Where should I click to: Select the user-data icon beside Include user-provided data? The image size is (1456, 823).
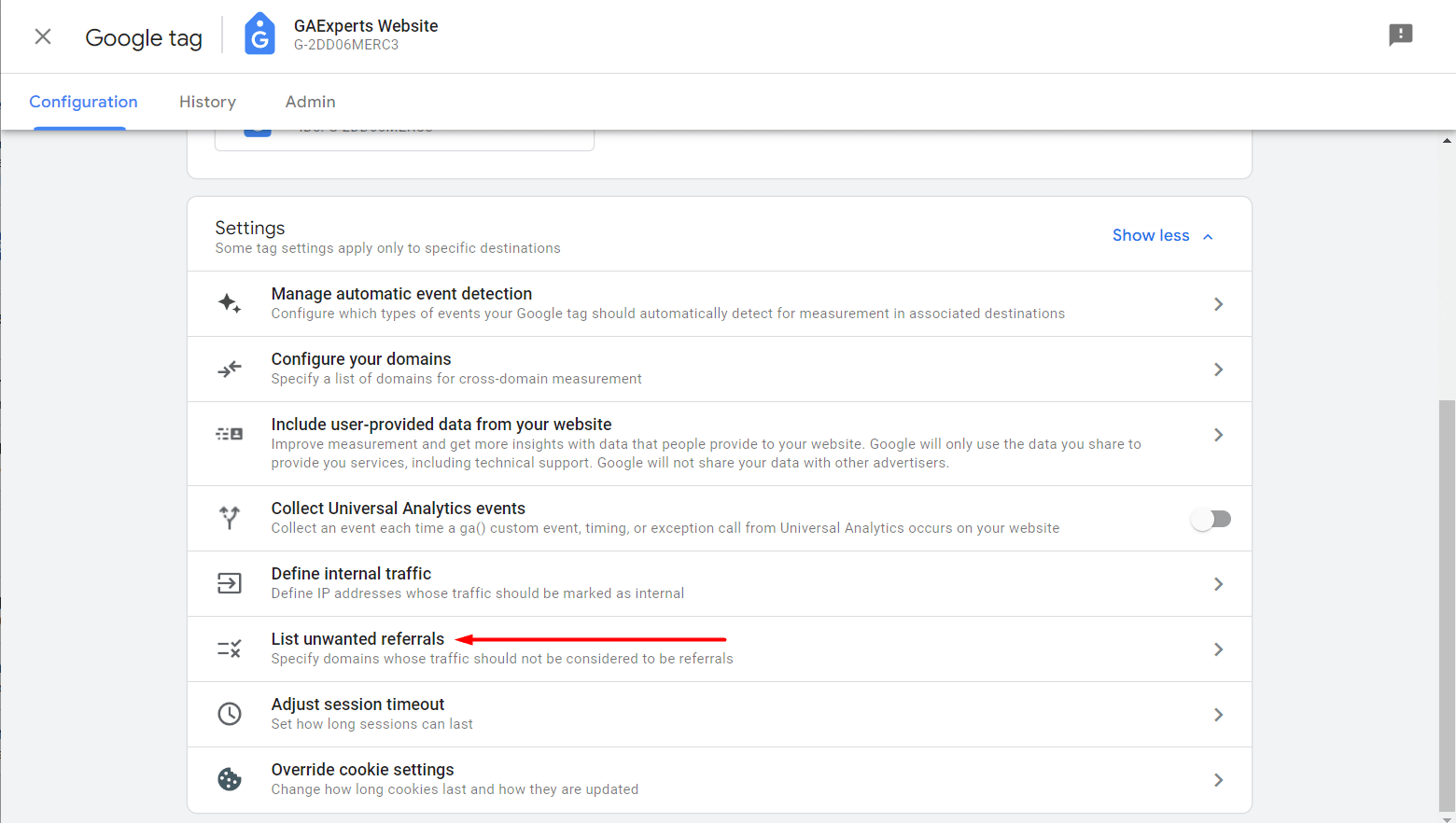[x=230, y=433]
